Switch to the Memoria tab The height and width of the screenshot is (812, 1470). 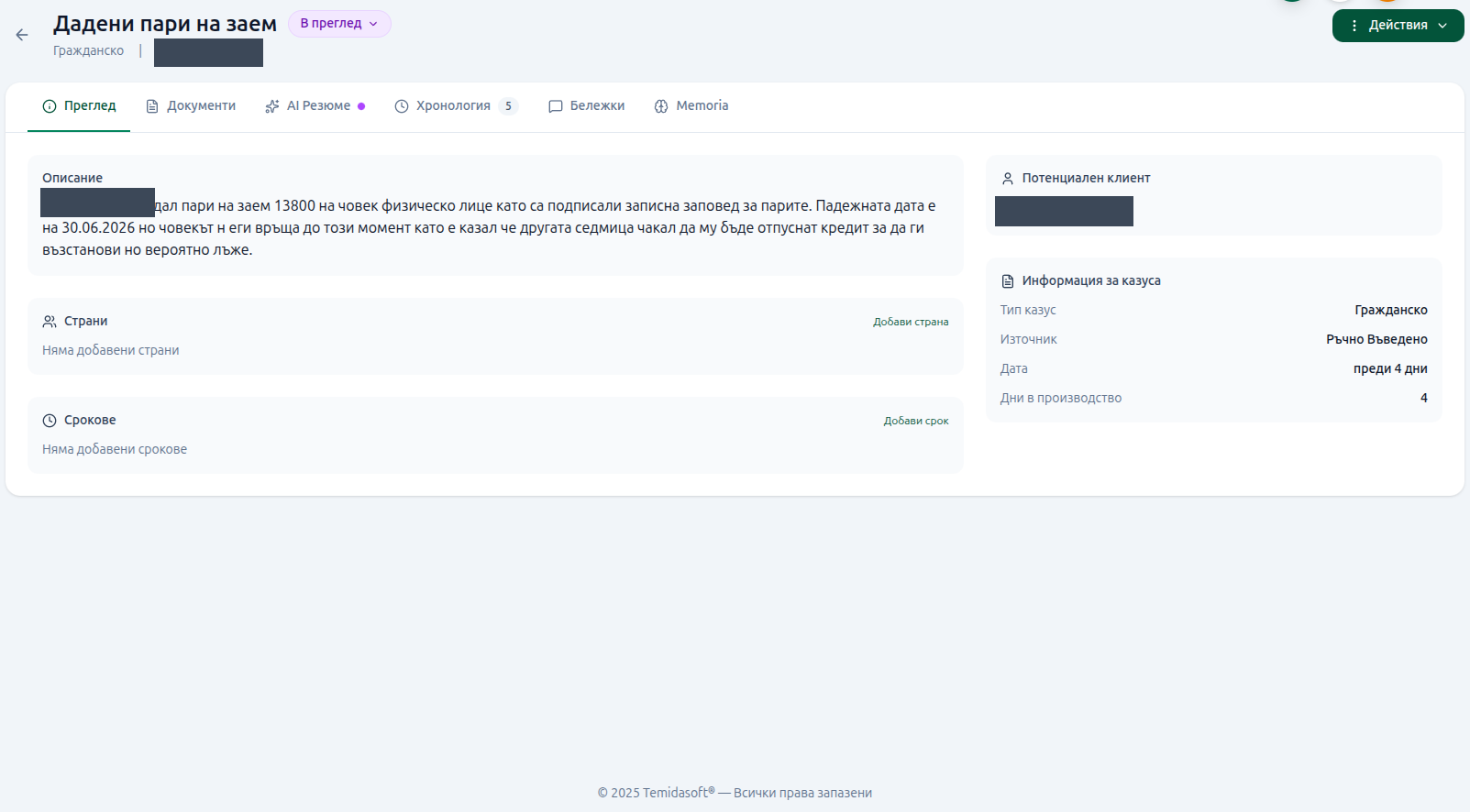691,106
